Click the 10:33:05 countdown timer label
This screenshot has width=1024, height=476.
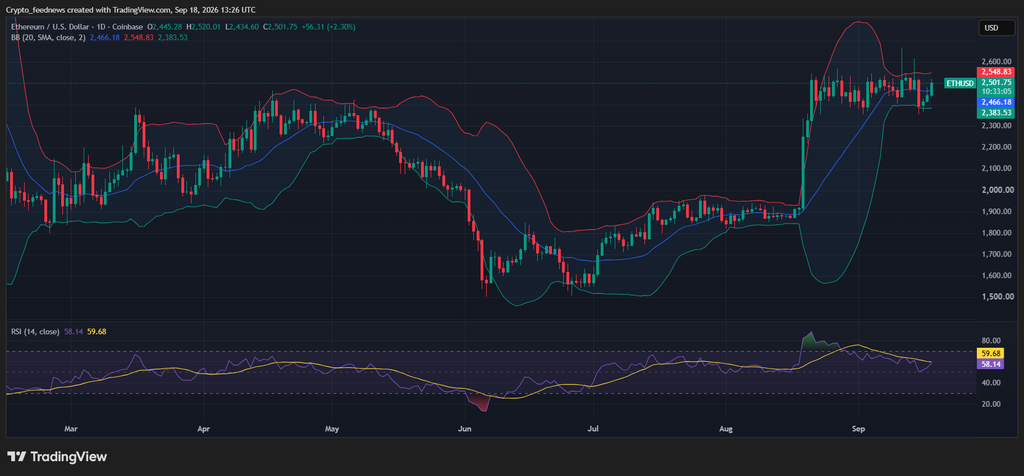point(995,92)
